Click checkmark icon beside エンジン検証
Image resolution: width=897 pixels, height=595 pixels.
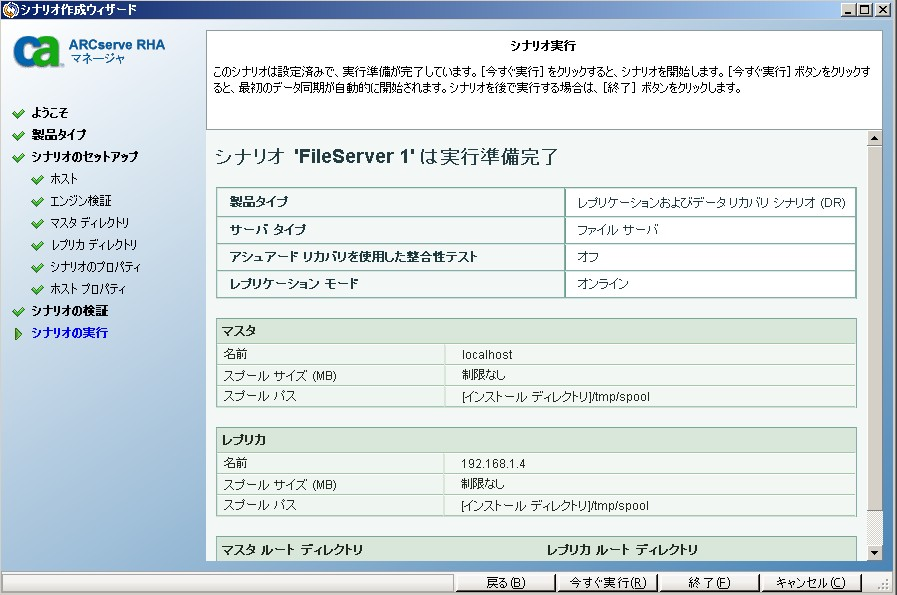(38, 201)
